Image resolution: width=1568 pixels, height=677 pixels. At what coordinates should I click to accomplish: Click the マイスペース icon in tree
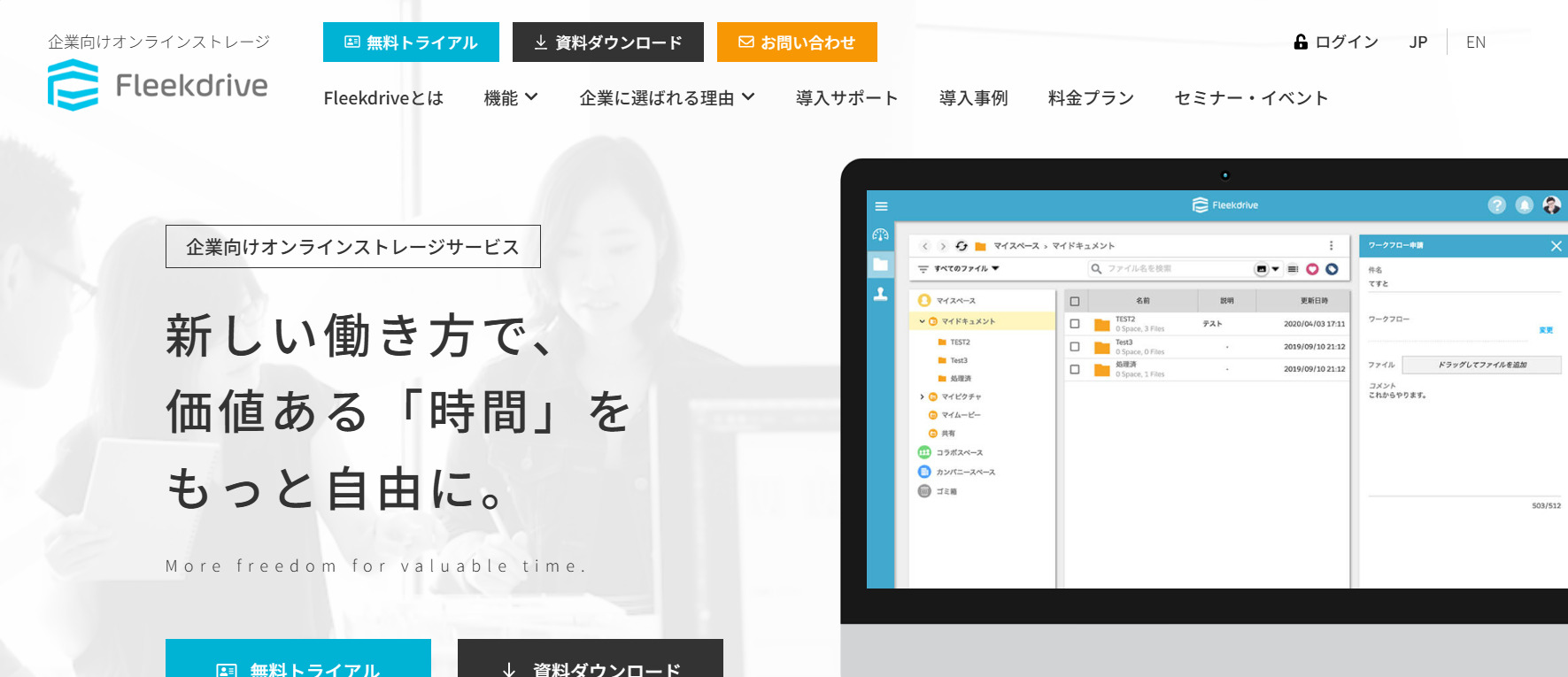pos(924,300)
